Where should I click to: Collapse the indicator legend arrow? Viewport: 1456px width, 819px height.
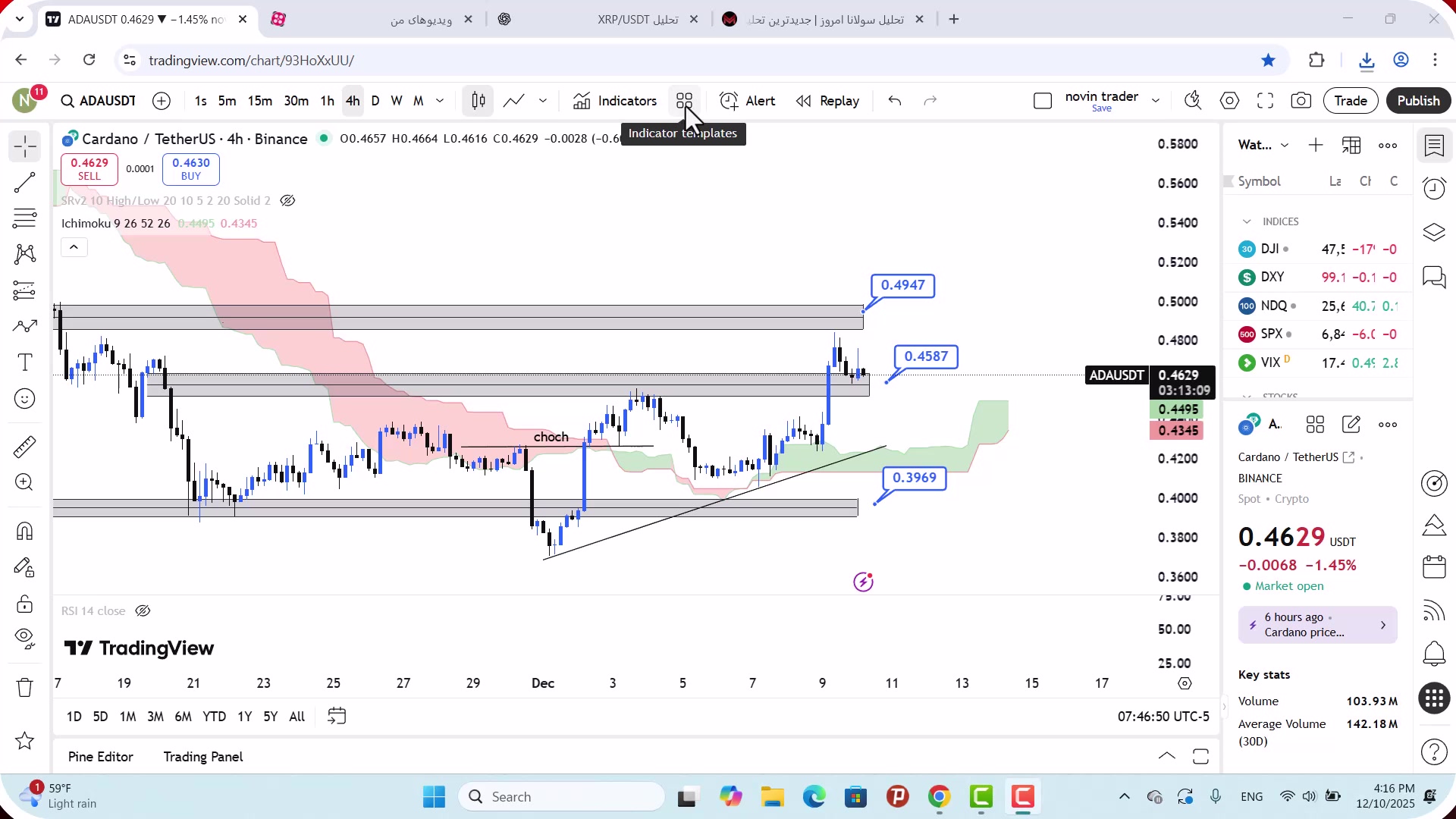(x=74, y=247)
